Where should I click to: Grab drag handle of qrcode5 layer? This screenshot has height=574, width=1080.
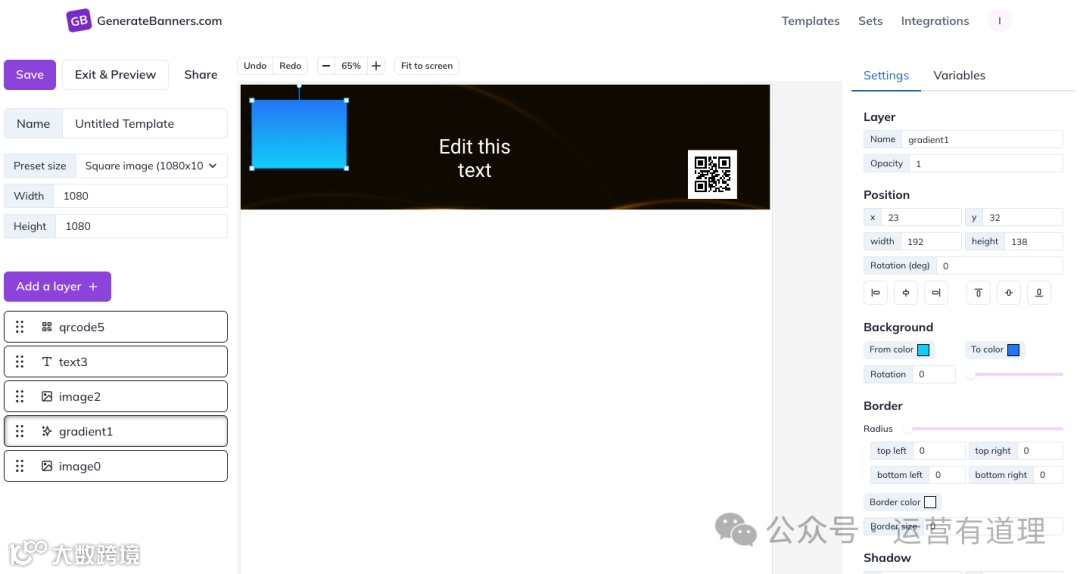[20, 327]
